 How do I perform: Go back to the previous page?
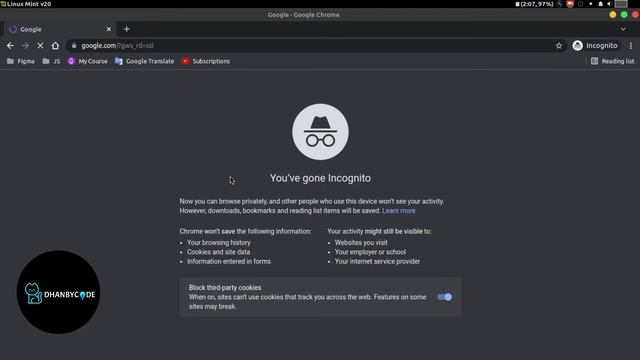click(x=10, y=46)
